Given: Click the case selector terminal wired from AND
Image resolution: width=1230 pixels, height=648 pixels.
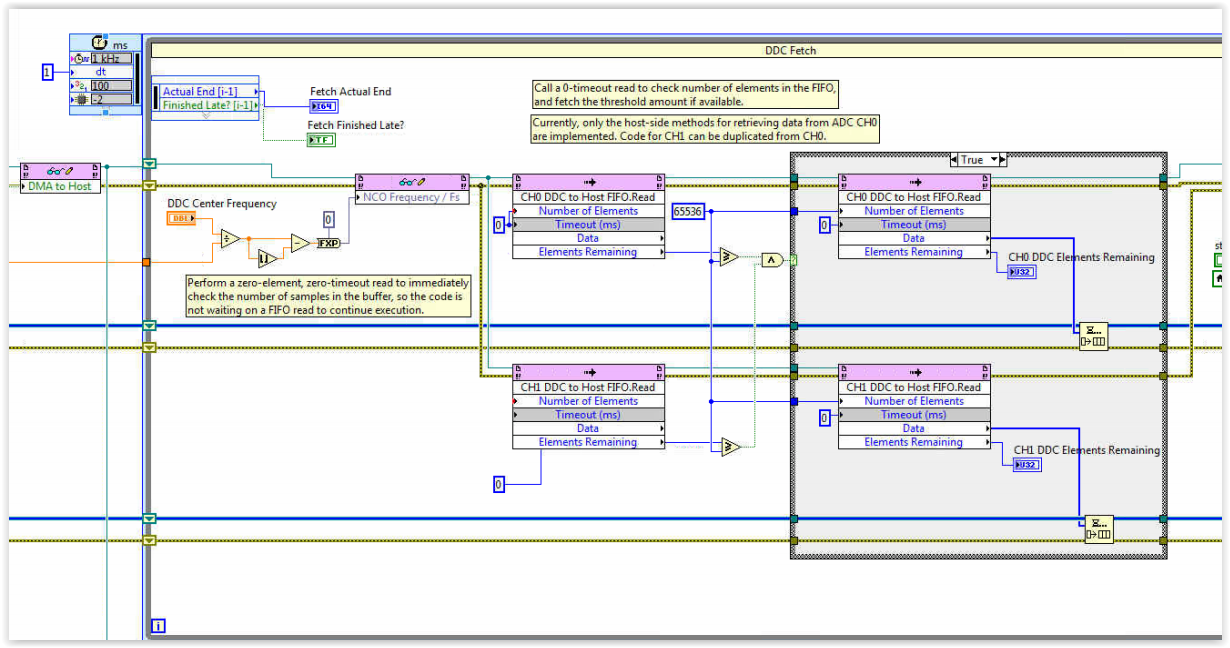Looking at the screenshot, I should click(795, 260).
